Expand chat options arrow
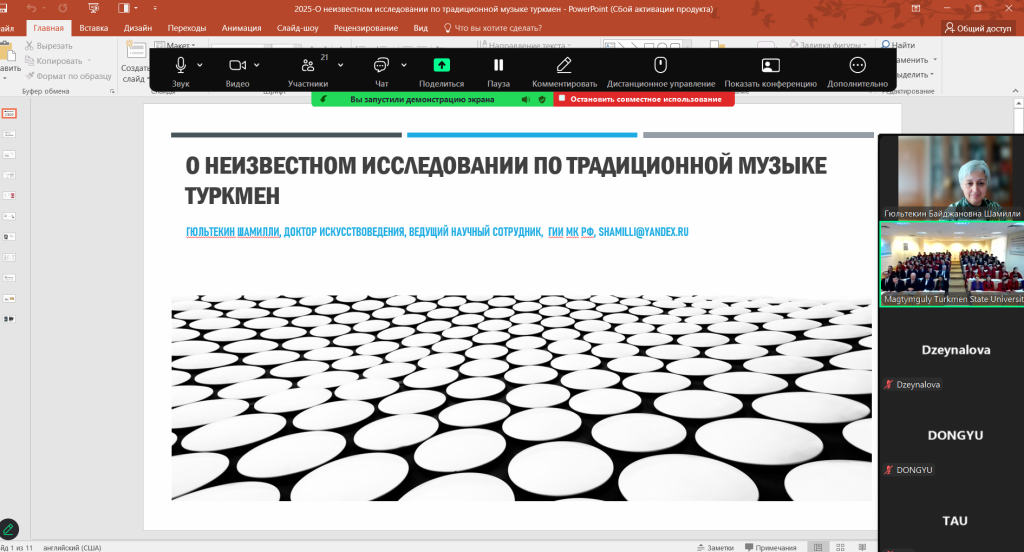 [x=404, y=65]
